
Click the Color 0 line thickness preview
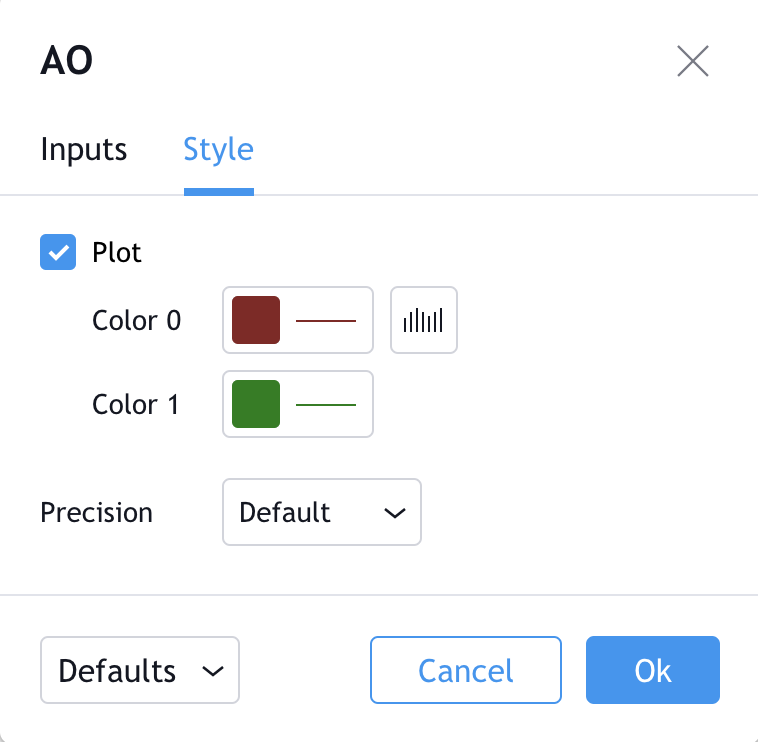[326, 320]
